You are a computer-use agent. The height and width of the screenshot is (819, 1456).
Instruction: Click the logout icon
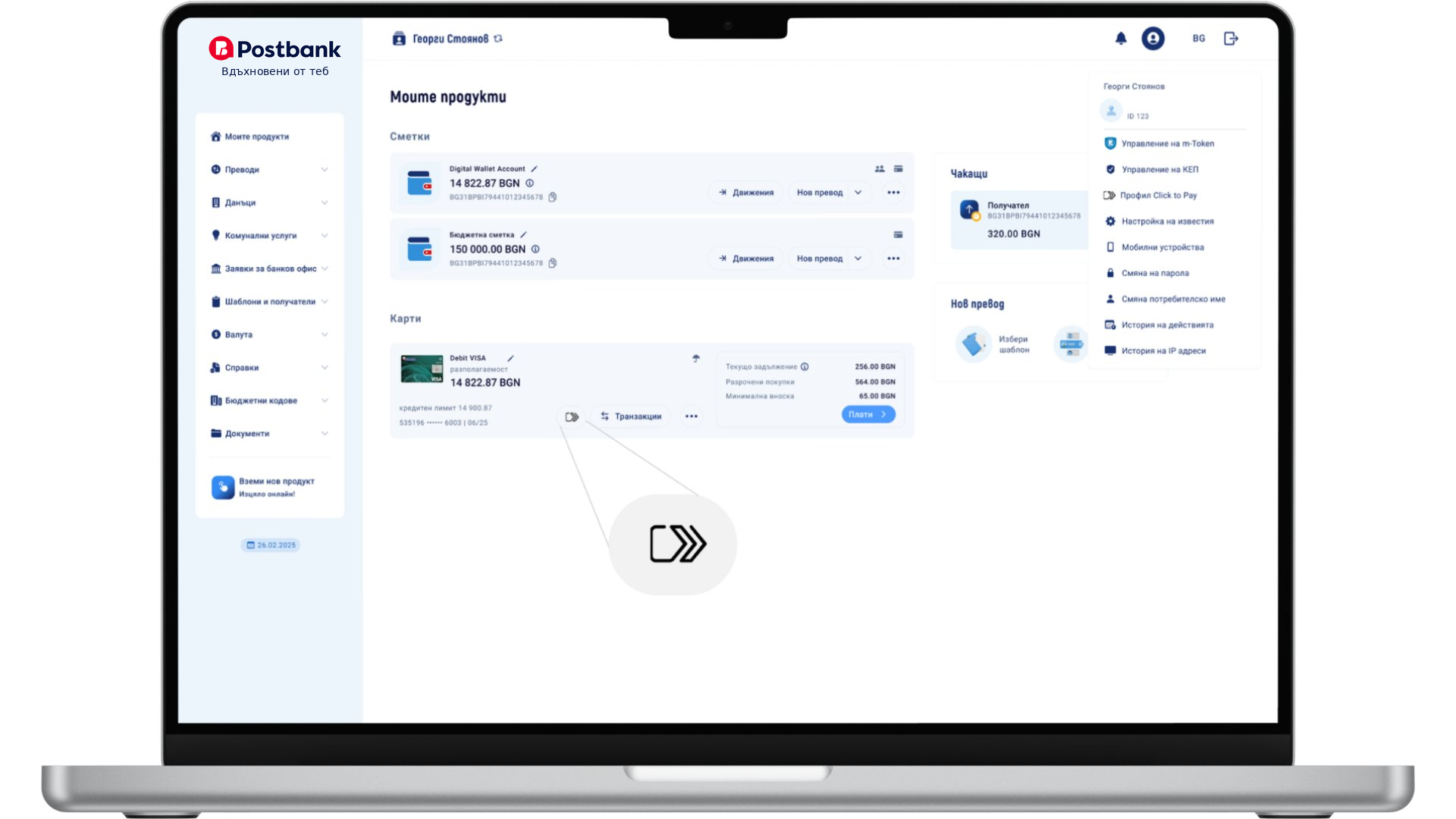(x=1231, y=38)
